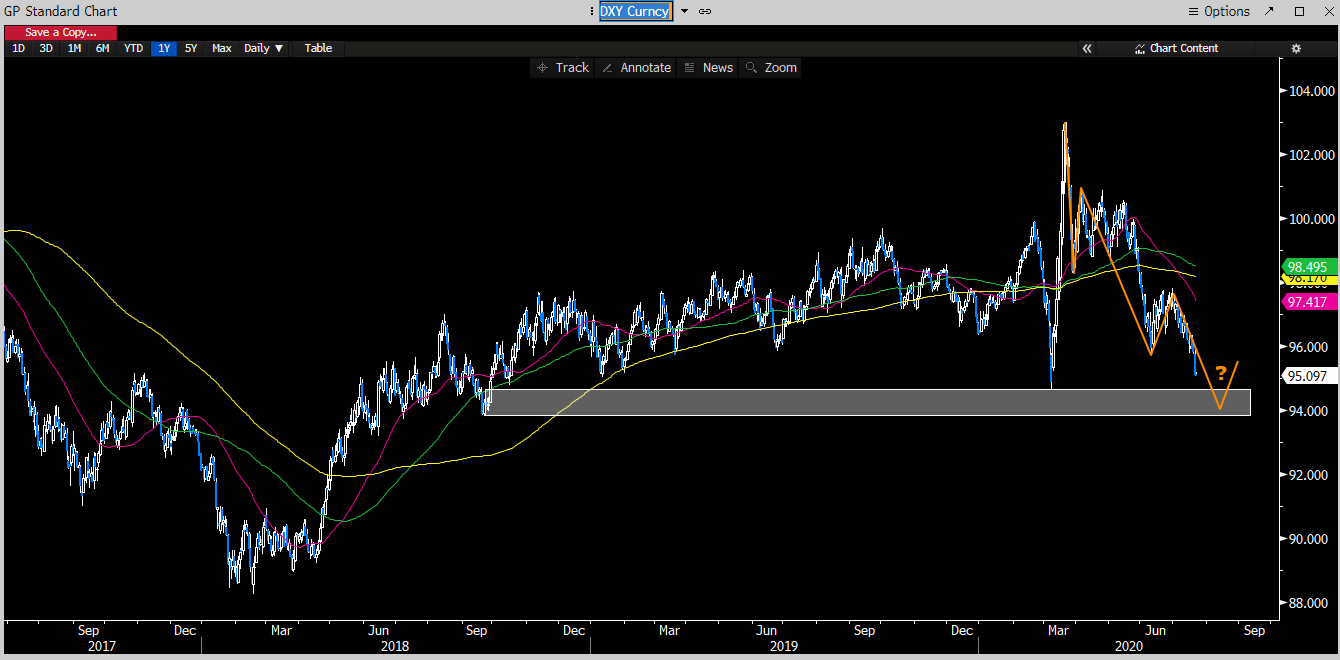The height and width of the screenshot is (660, 1340).
Task: Open the Options hamburger menu
Action: point(1219,11)
